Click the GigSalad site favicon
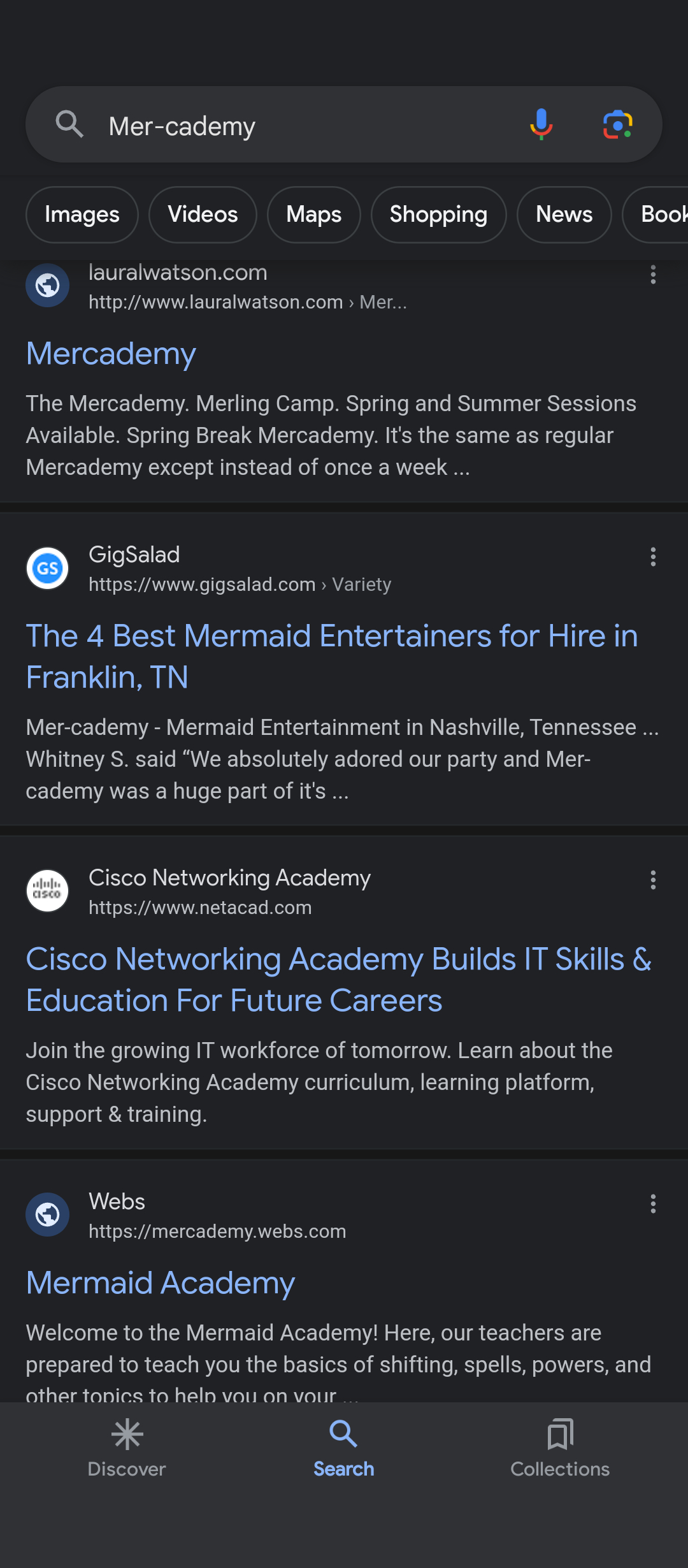The image size is (688, 1568). 48,568
